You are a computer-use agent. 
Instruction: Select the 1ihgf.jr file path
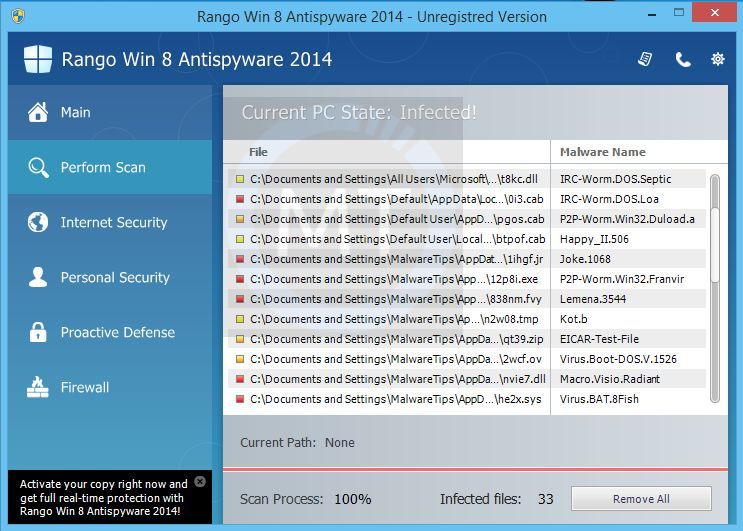click(397, 259)
